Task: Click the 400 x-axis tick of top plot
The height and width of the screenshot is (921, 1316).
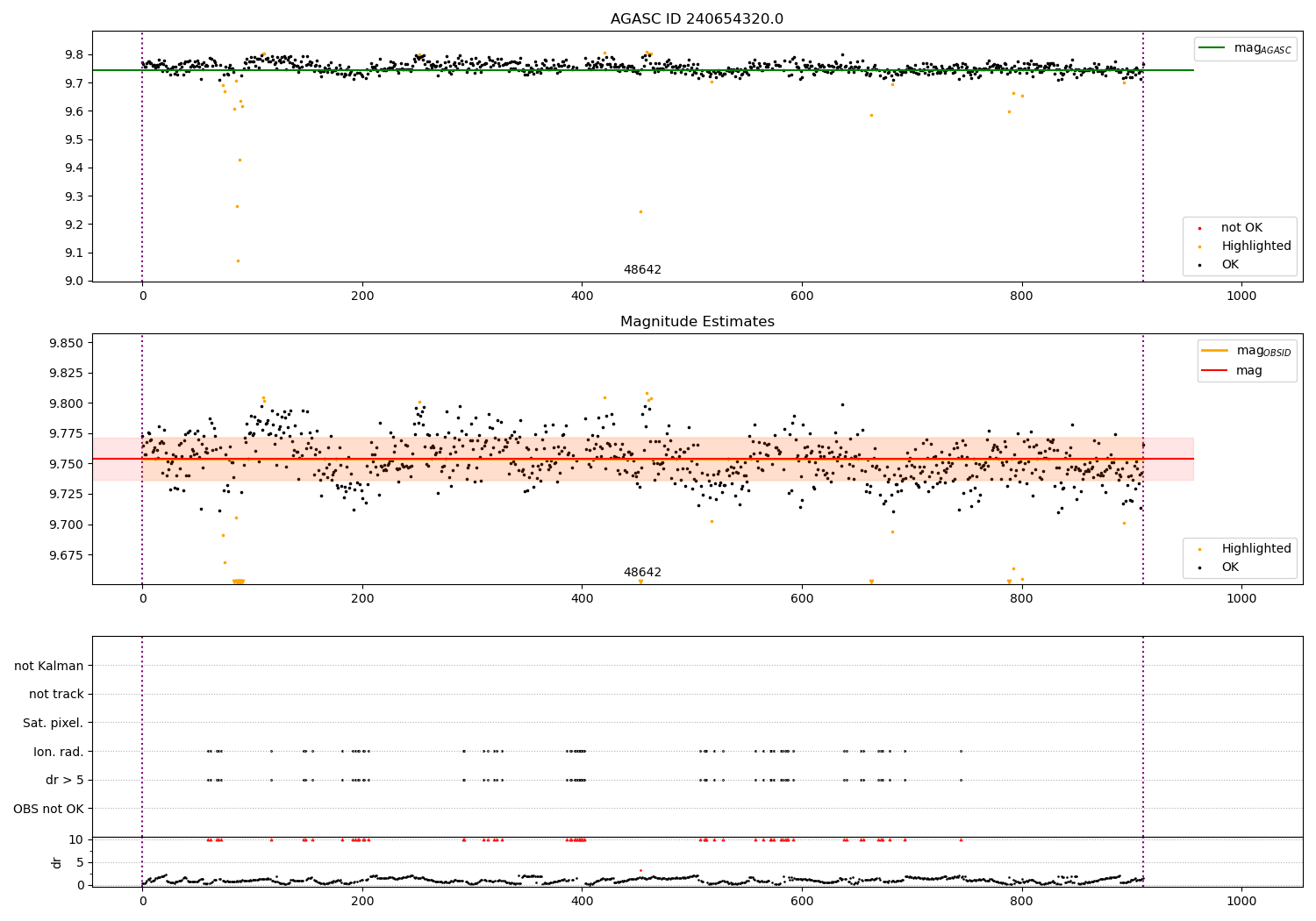Action: pos(582,296)
